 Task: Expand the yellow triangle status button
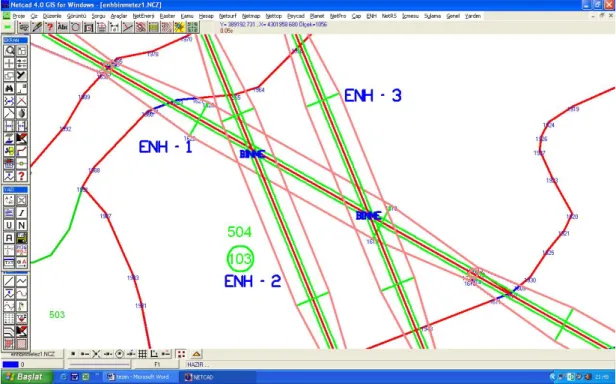click(x=196, y=354)
